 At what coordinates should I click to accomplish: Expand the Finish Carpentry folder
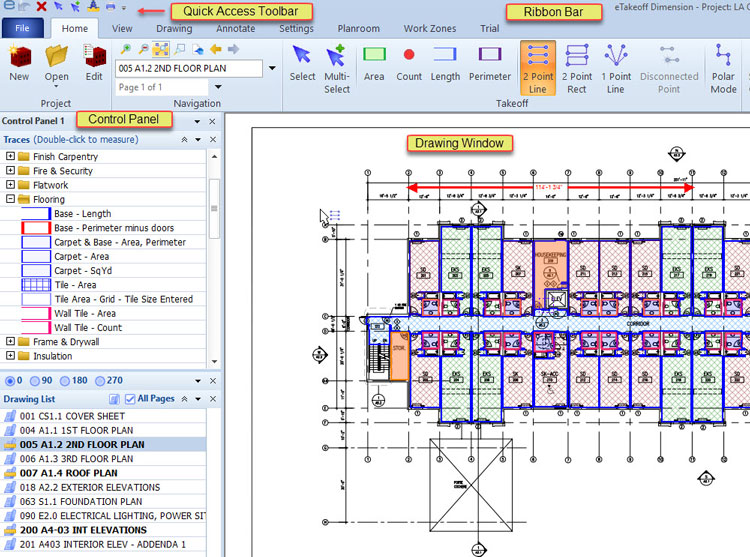(11, 156)
